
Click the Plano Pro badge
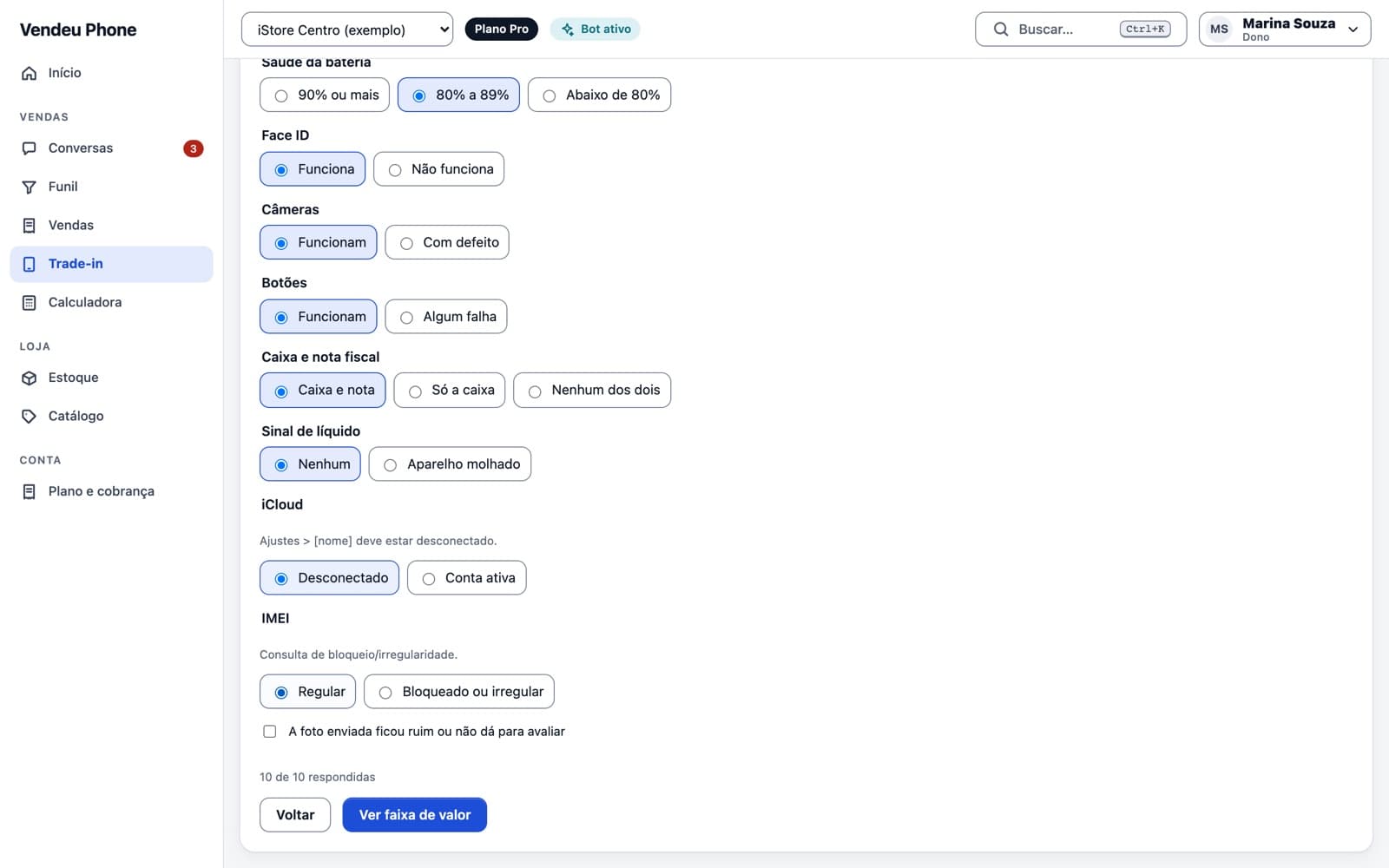point(502,30)
